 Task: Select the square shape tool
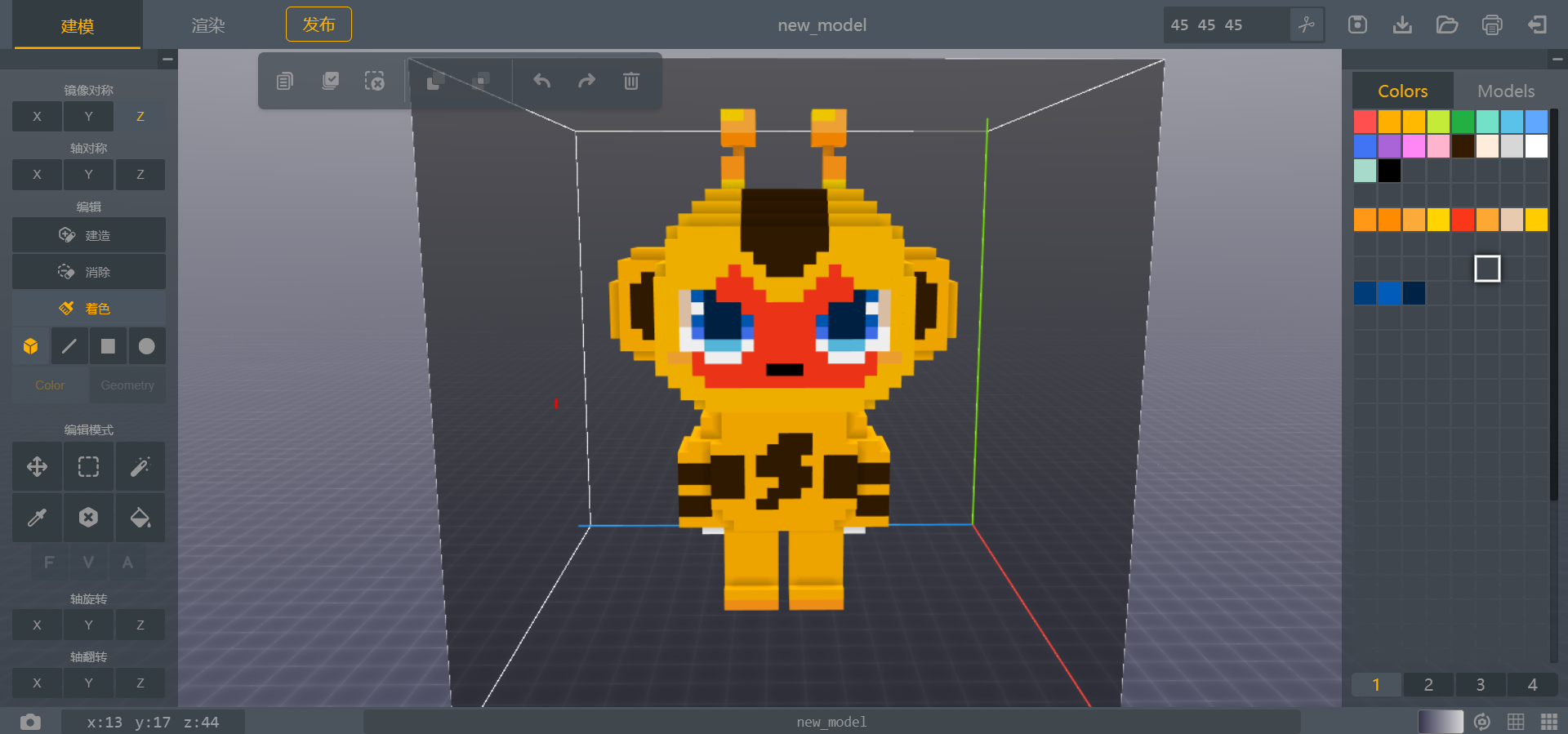108,346
